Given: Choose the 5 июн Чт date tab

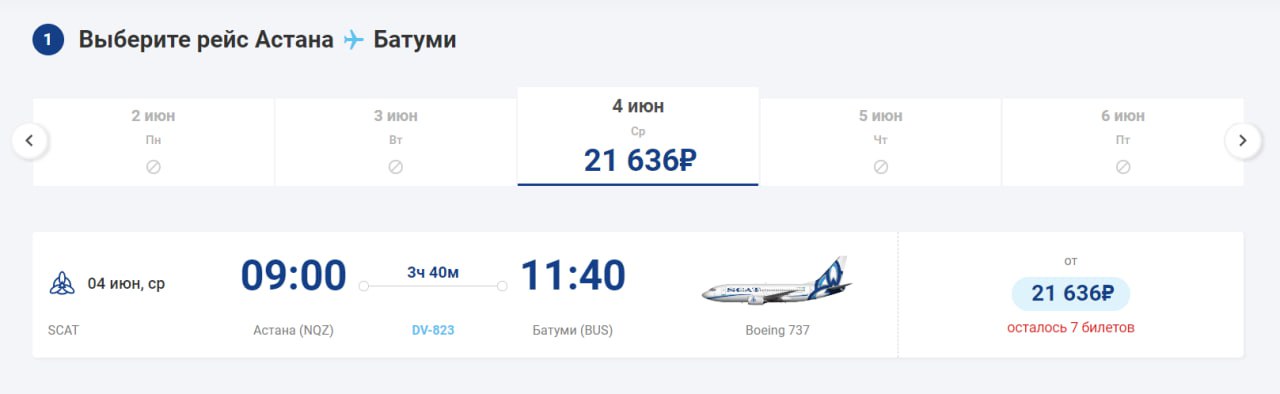Looking at the screenshot, I should [880, 141].
